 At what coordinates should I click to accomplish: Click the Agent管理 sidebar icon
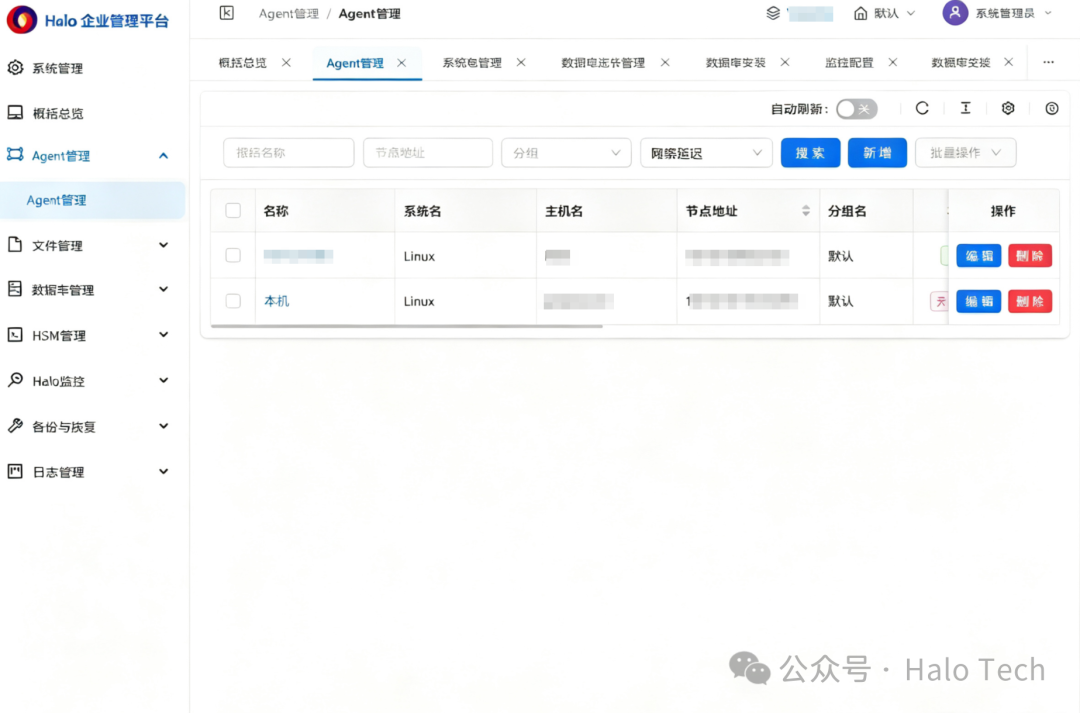pos(15,155)
